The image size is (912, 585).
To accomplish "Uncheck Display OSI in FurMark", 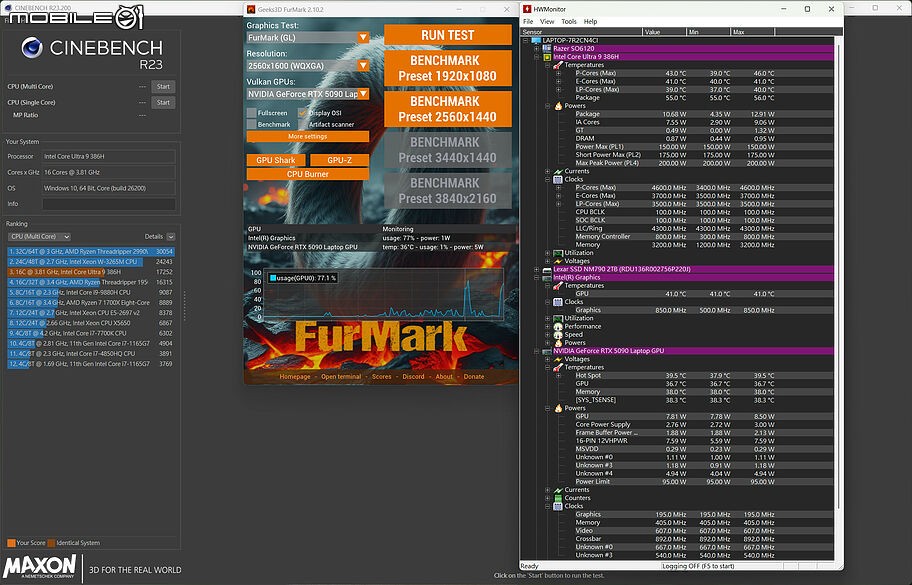I will tap(302, 113).
